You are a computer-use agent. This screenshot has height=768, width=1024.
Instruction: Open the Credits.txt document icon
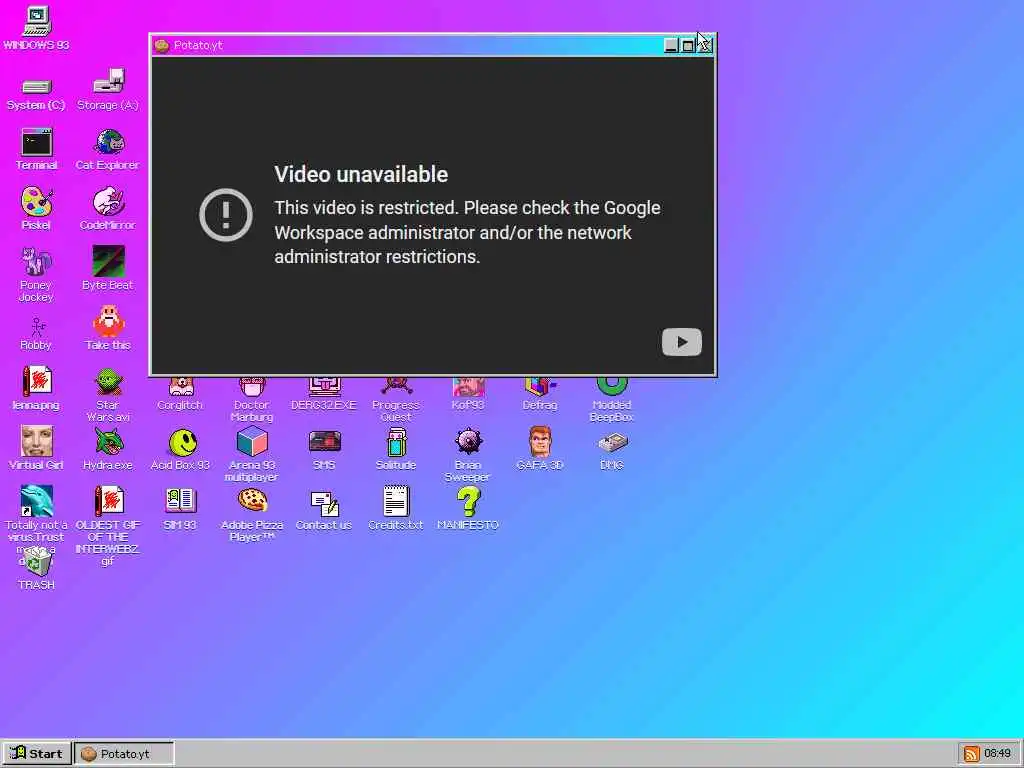[x=396, y=501]
